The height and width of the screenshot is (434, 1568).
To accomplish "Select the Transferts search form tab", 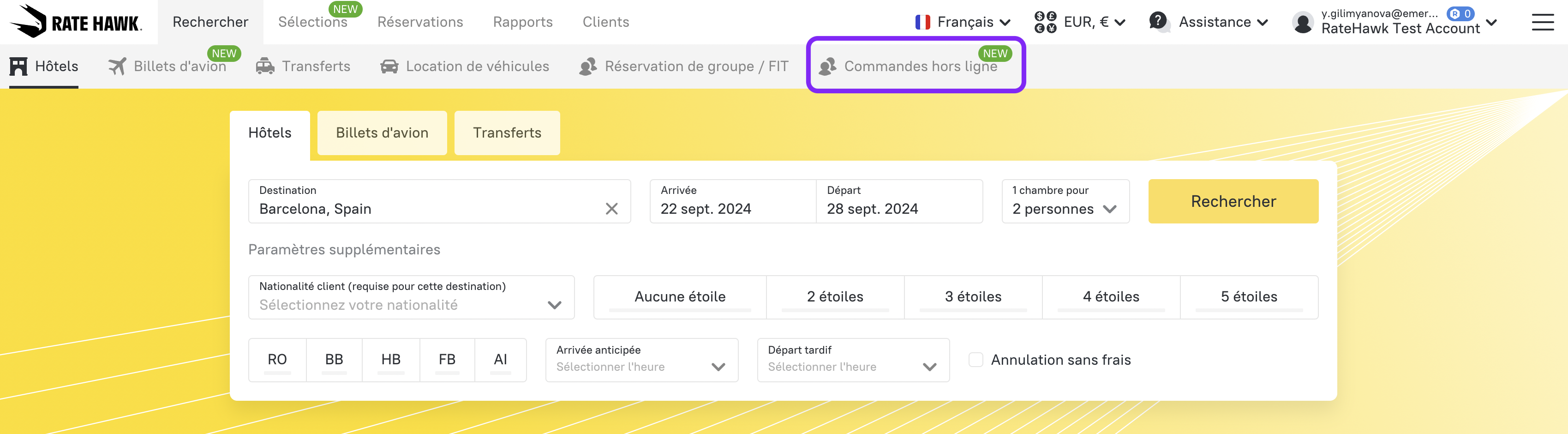I will tap(506, 133).
